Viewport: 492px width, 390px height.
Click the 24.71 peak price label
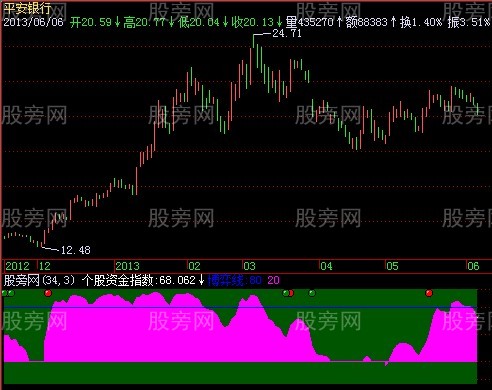tap(287, 33)
